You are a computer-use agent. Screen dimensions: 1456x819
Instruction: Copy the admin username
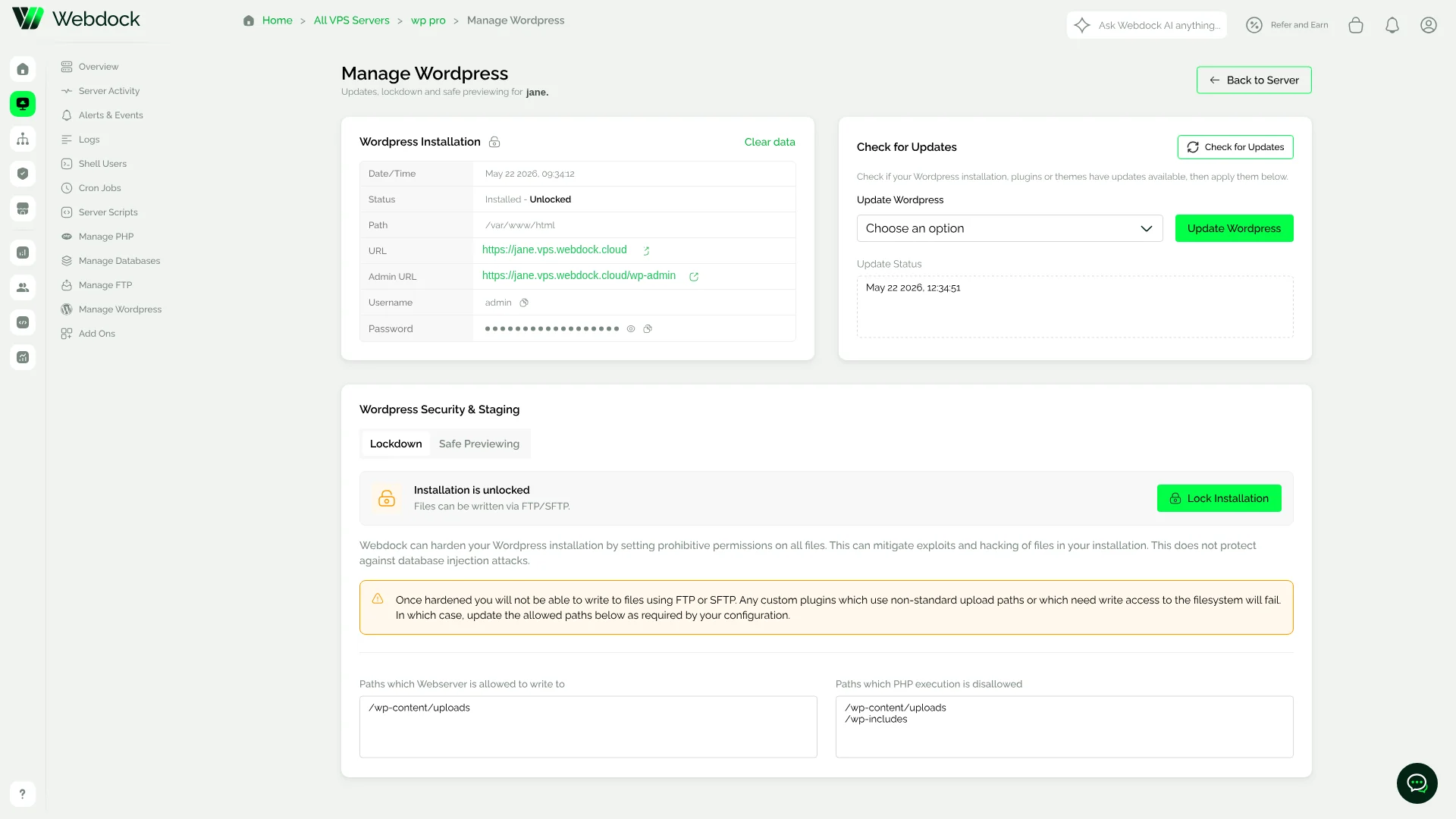pos(524,303)
